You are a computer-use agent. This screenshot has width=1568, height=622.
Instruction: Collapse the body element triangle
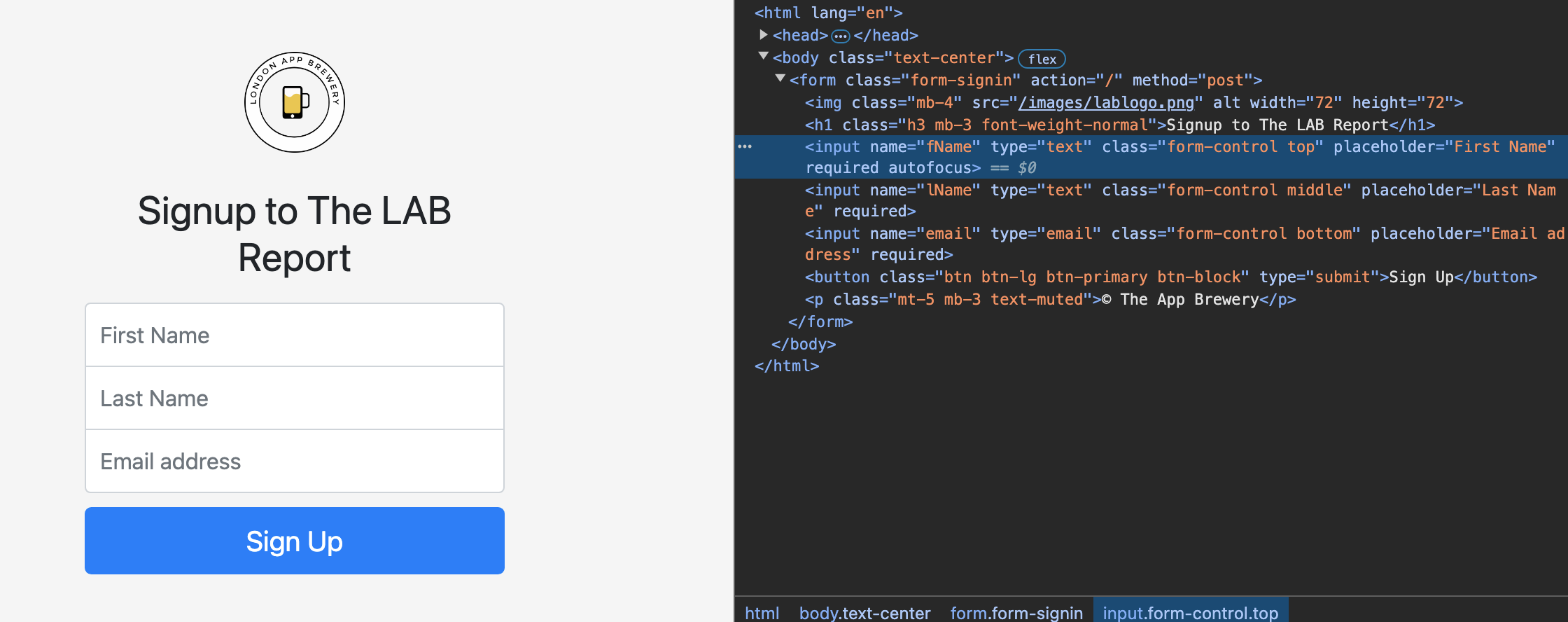[764, 56]
